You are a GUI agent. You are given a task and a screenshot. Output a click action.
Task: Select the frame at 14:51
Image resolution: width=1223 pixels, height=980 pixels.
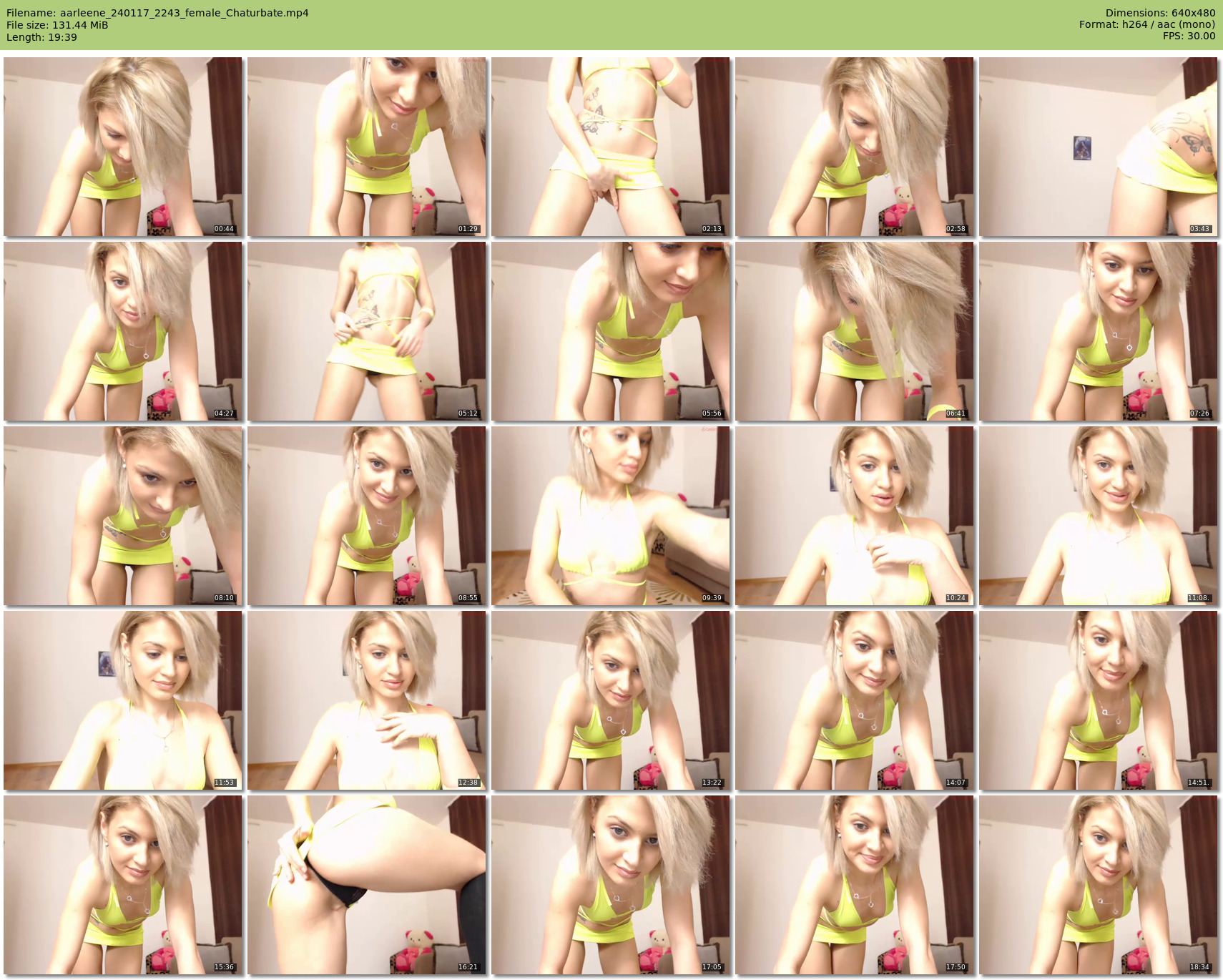pos(1099,700)
